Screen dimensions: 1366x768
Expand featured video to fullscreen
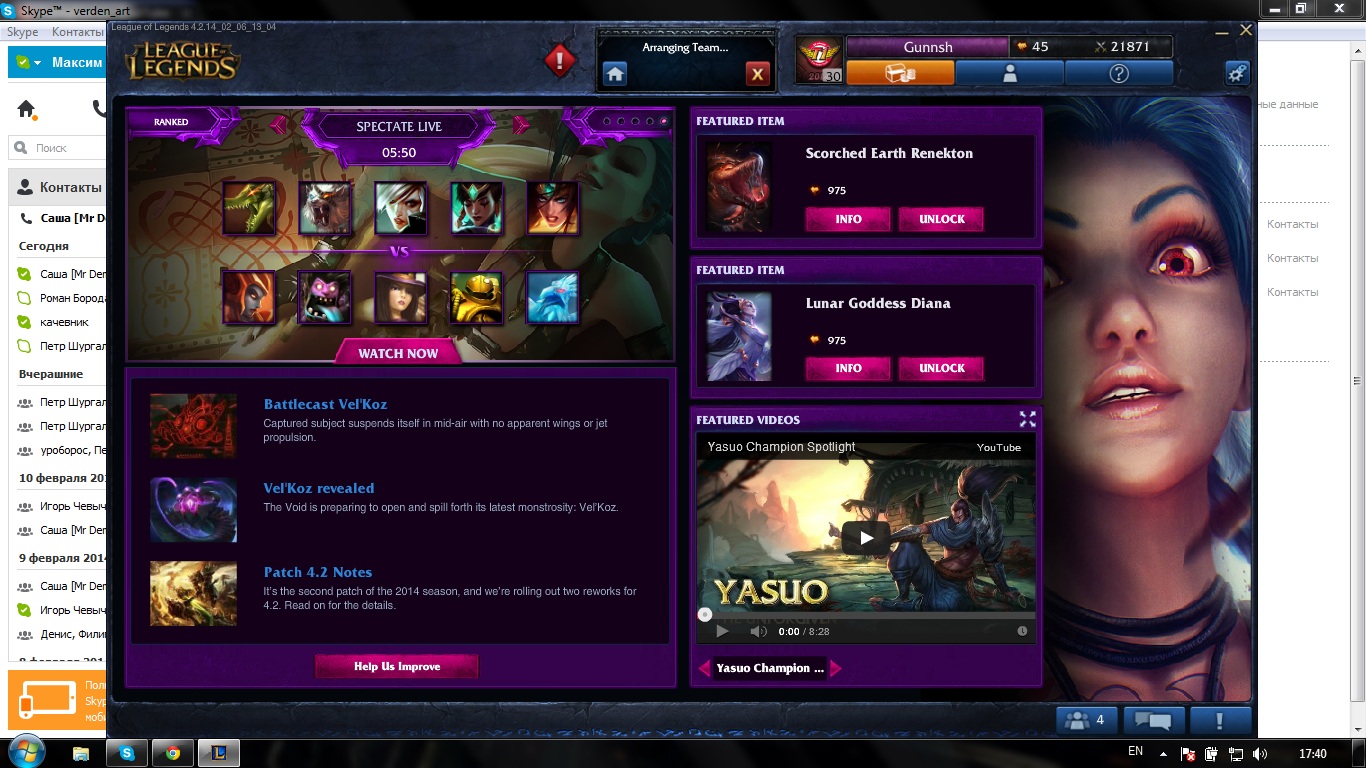[x=1027, y=419]
